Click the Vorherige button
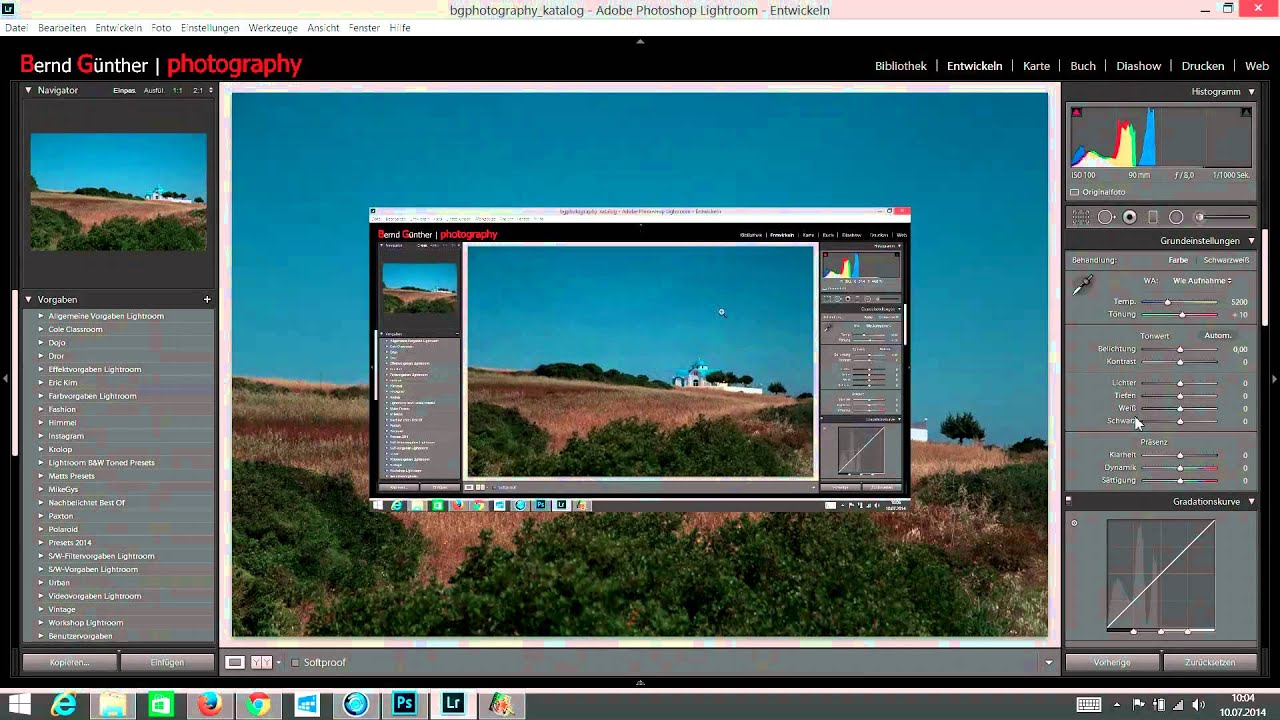The width and height of the screenshot is (1280, 720). [1112, 662]
